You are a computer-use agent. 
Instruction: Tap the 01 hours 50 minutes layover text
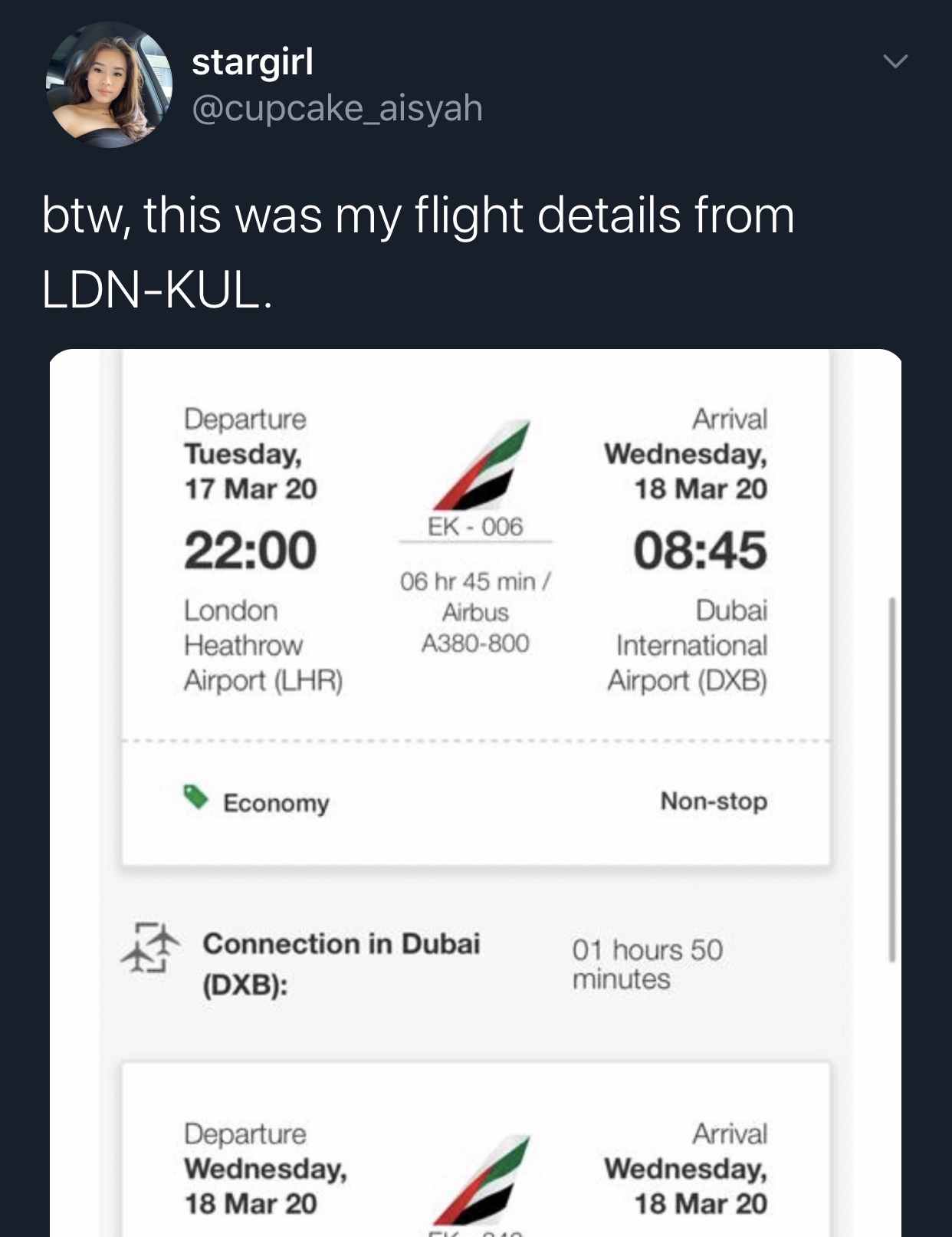[x=647, y=964]
